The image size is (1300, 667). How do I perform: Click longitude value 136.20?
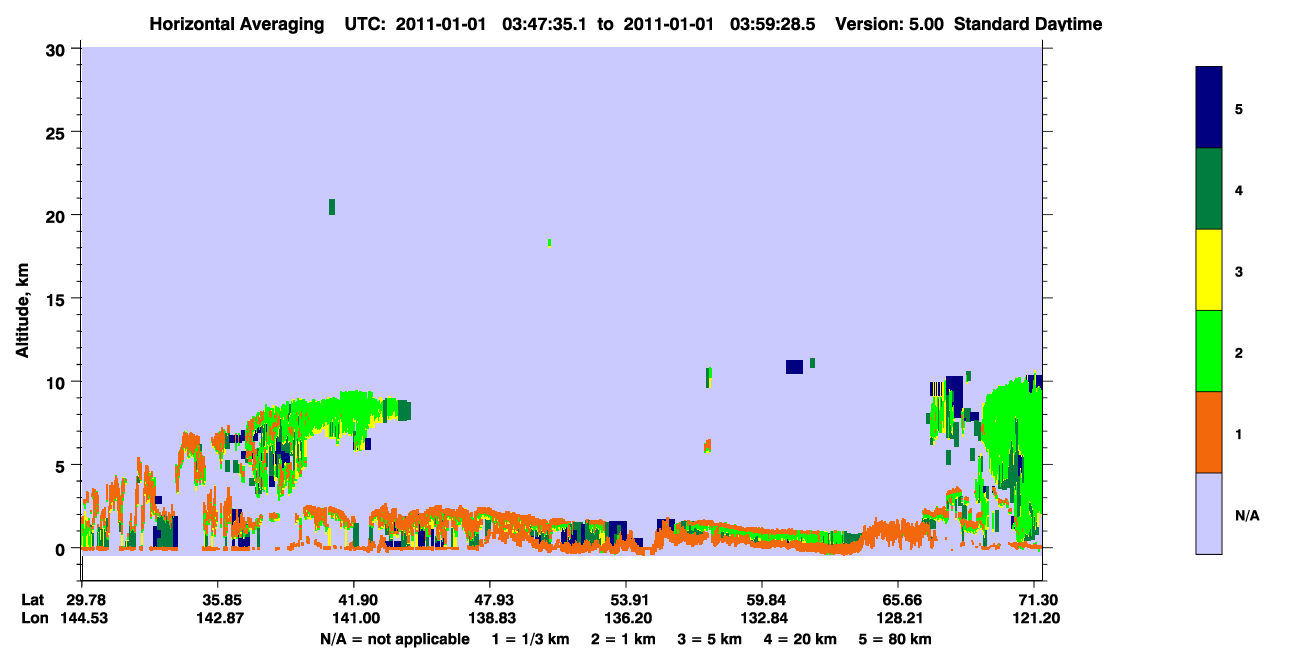(626, 618)
